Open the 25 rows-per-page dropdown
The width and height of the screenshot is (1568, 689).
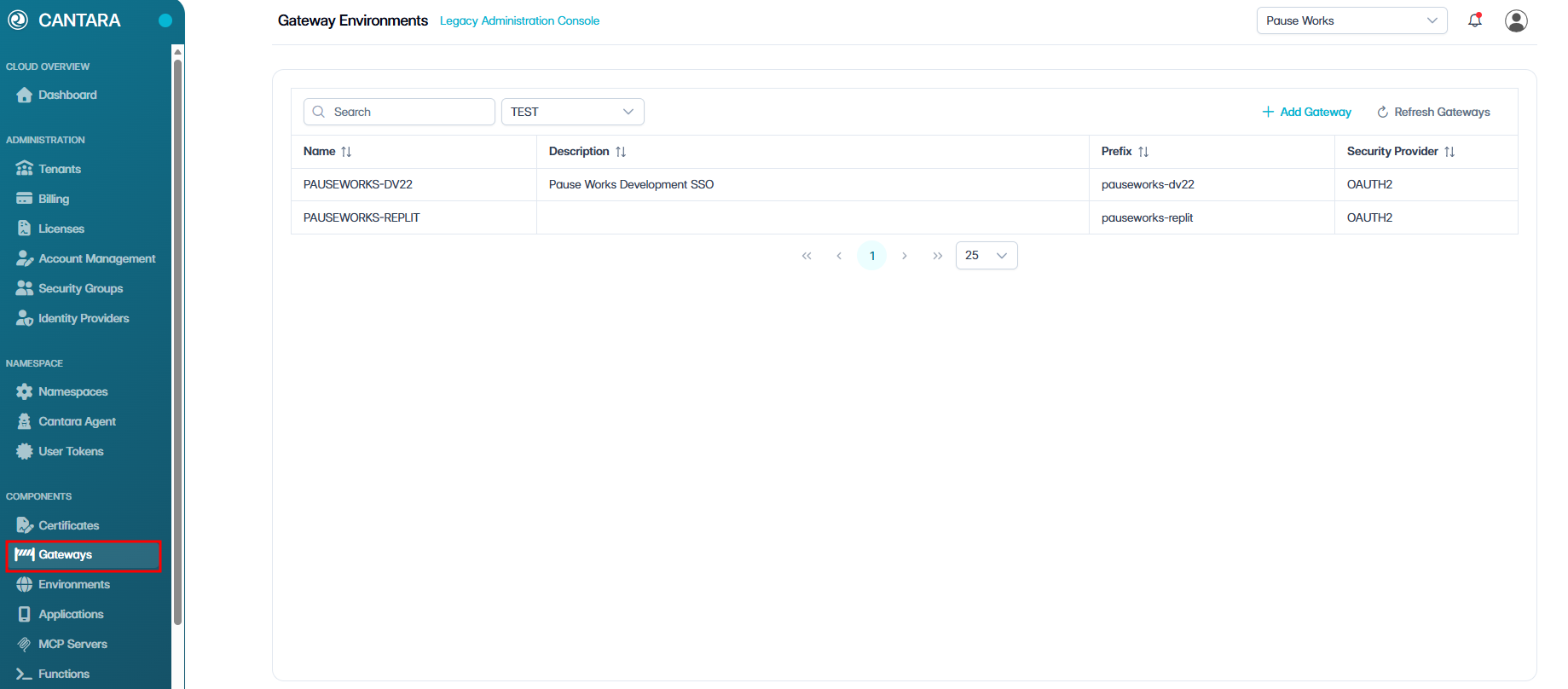pos(987,256)
